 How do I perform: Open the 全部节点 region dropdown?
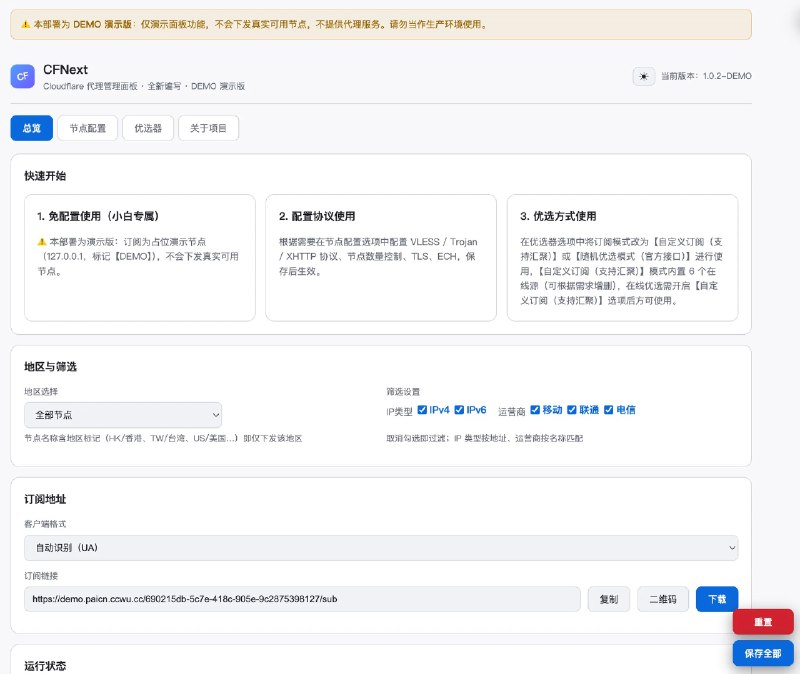123,415
